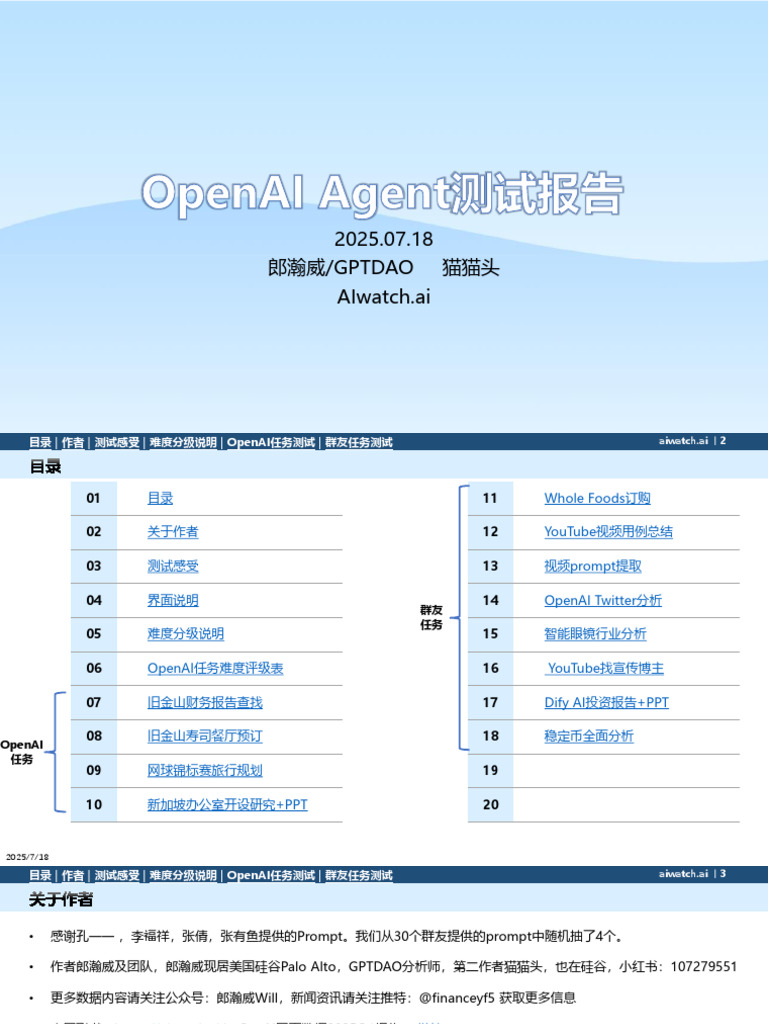The height and width of the screenshot is (1024, 768).
Task: Click the footer date 2025/7/18
Action: click(x=27, y=857)
